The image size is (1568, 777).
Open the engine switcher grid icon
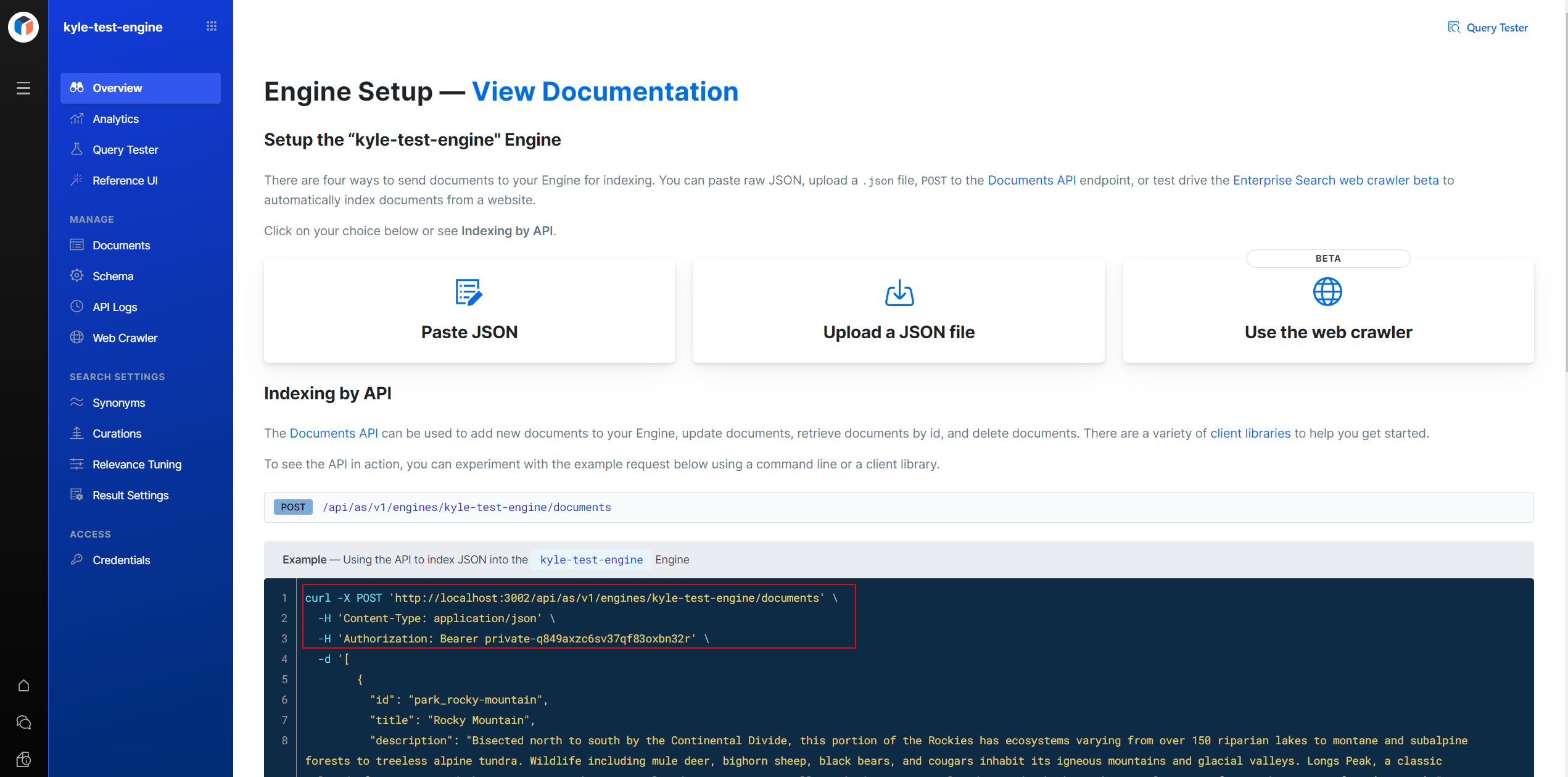click(212, 26)
